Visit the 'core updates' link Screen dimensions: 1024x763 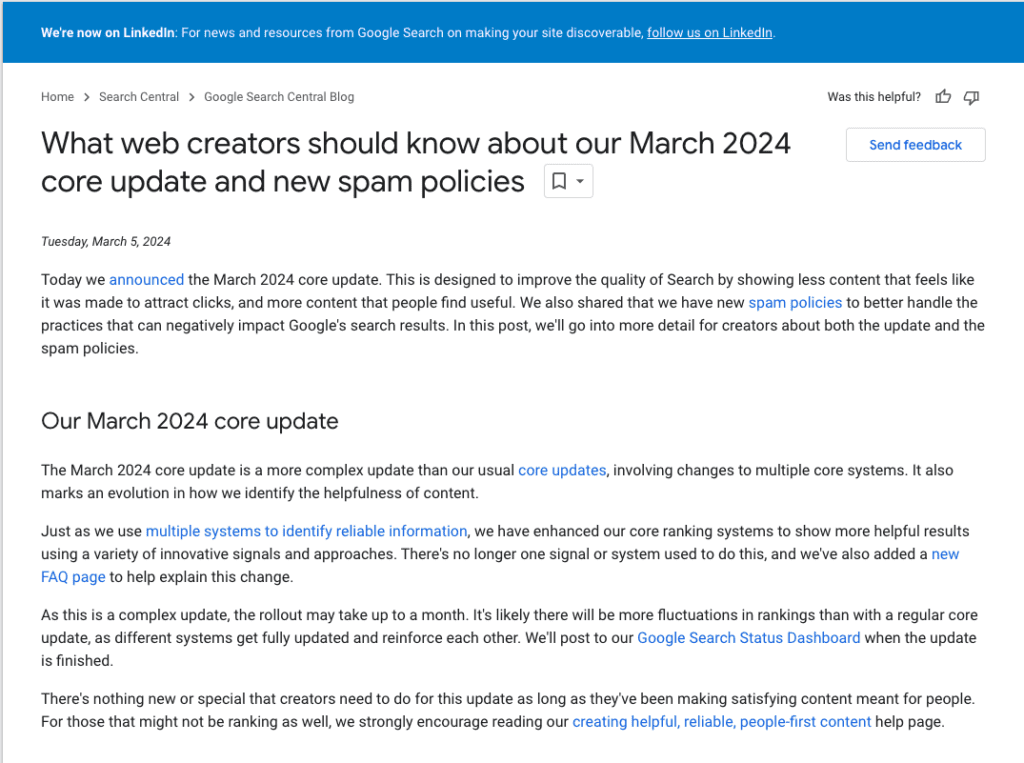(562, 470)
